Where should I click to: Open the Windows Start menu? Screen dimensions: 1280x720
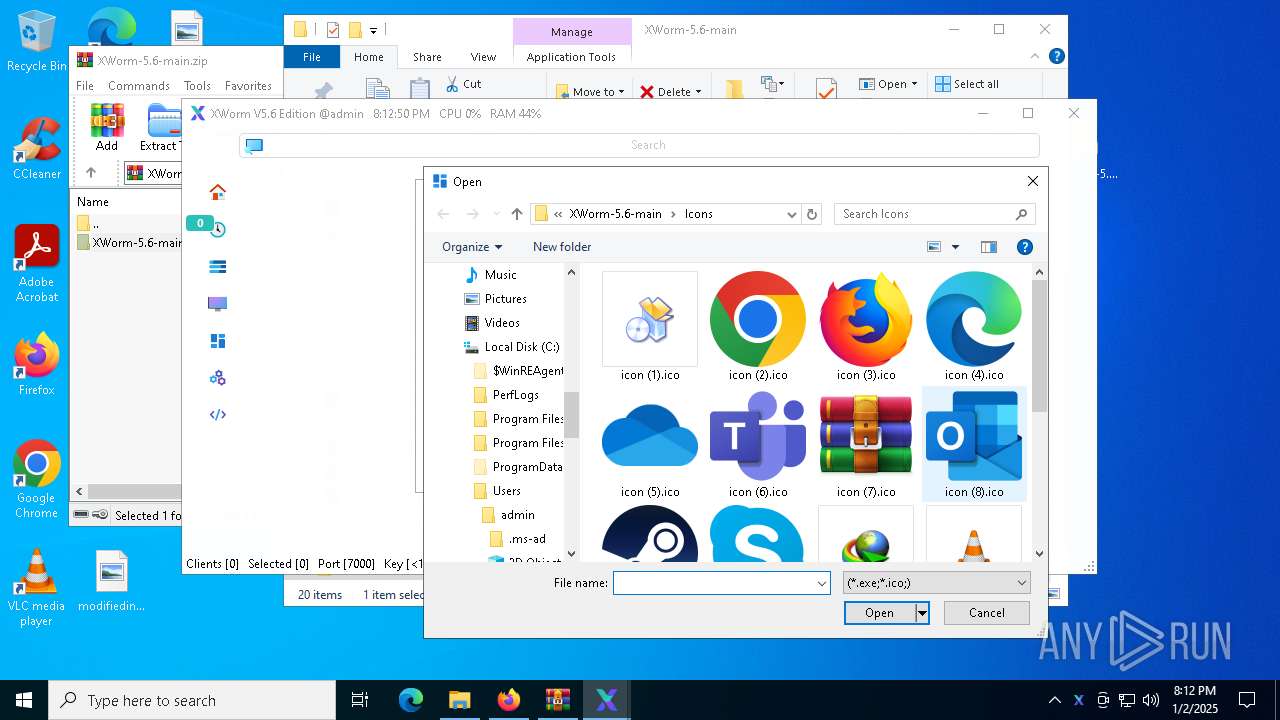[24, 700]
